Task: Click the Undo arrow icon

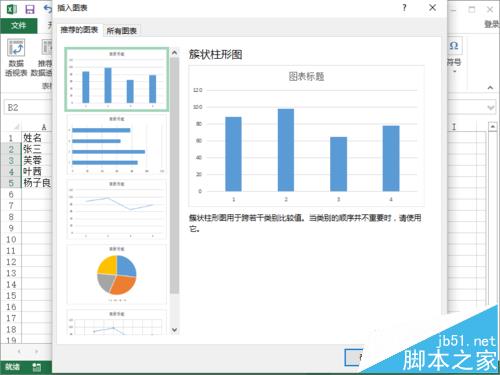Action: pos(48,9)
